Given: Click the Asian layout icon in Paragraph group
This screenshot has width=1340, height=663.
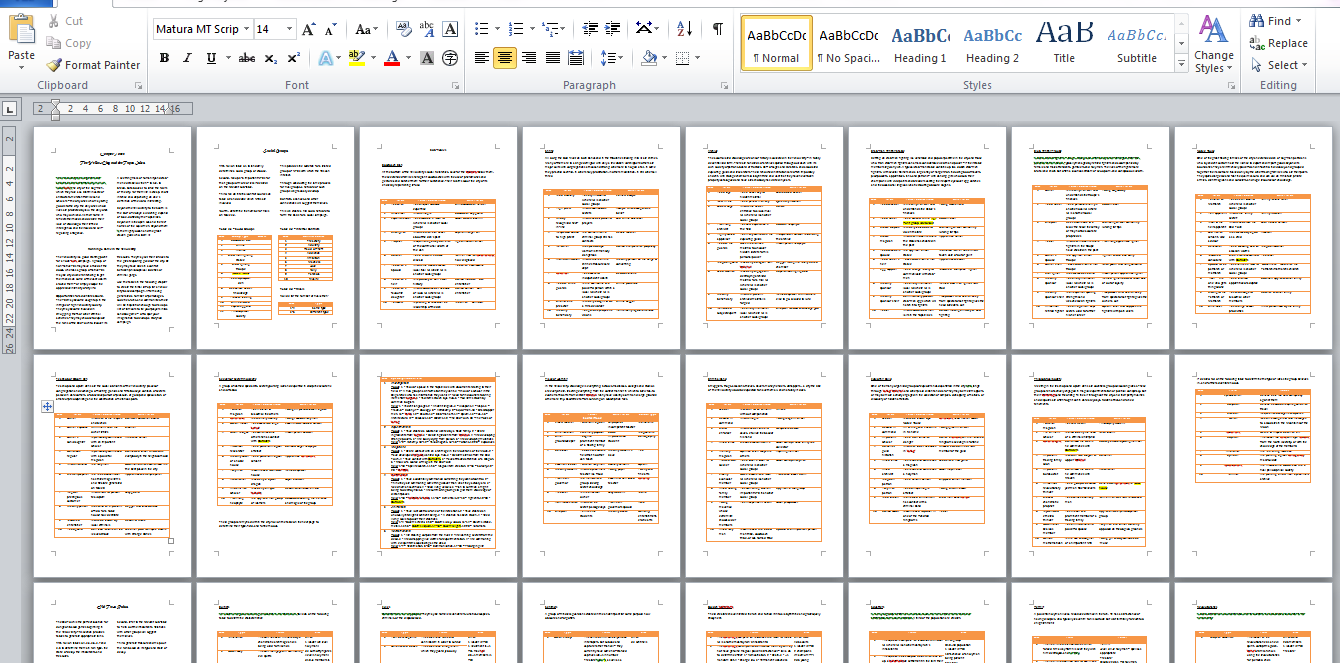Looking at the screenshot, I should [648, 29].
